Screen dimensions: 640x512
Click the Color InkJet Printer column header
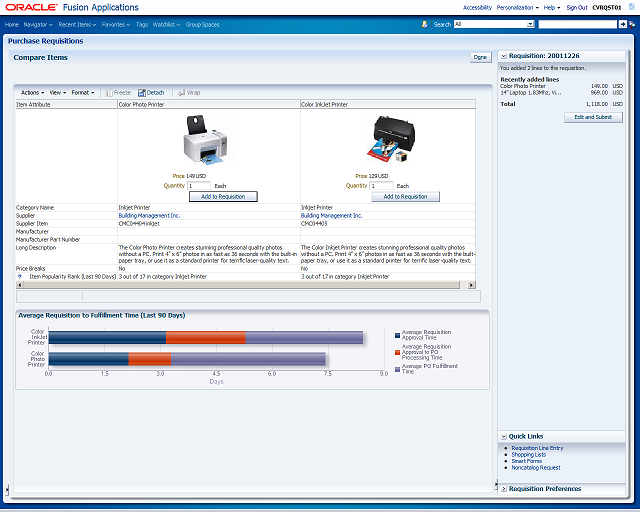pos(388,105)
